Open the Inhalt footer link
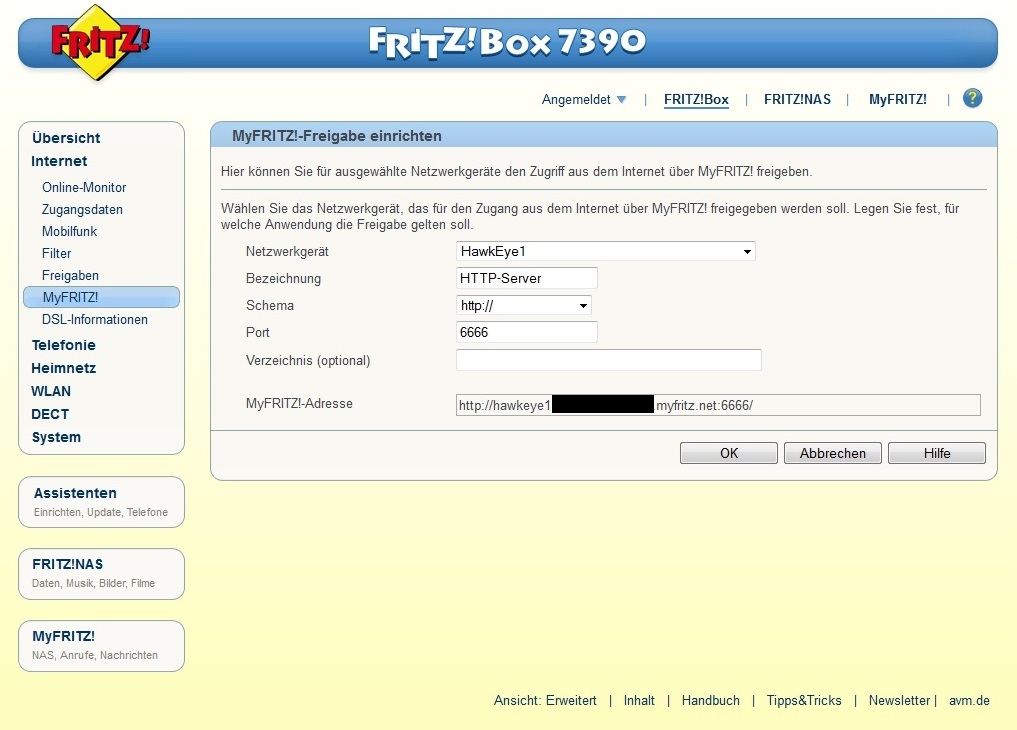The height and width of the screenshot is (730, 1017). pos(639,700)
